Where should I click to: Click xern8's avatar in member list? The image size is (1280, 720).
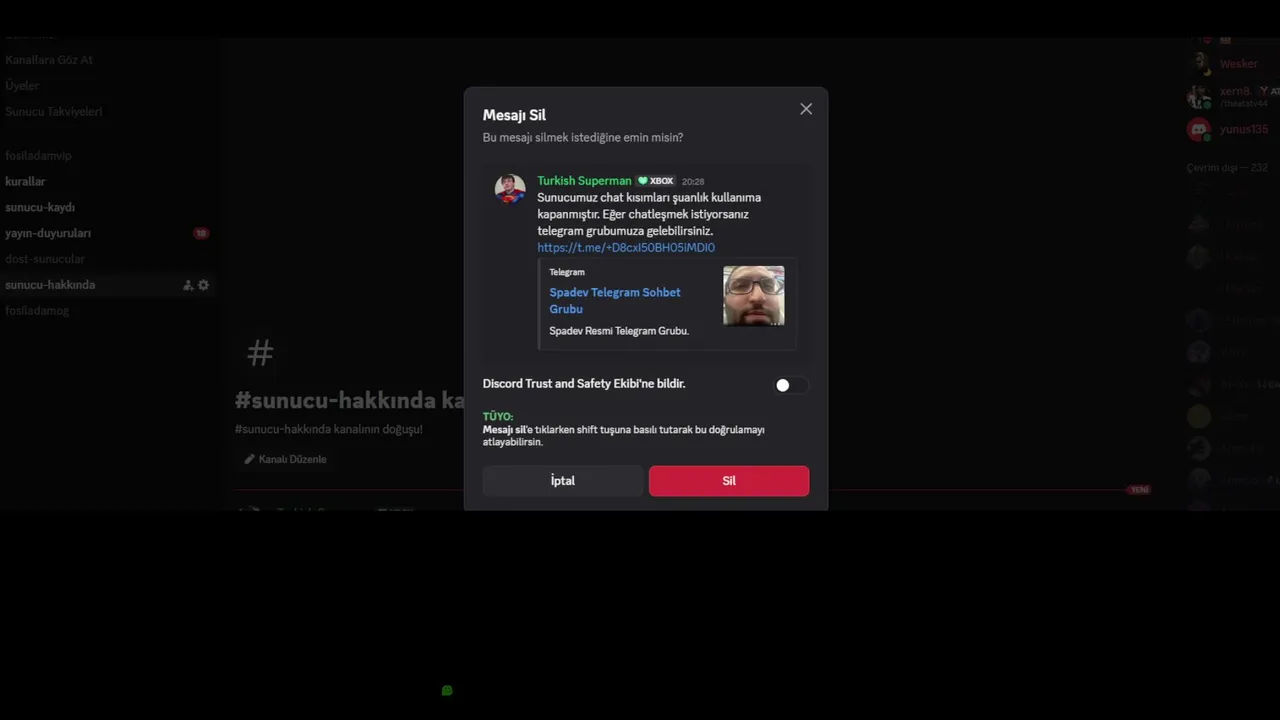point(1198,97)
